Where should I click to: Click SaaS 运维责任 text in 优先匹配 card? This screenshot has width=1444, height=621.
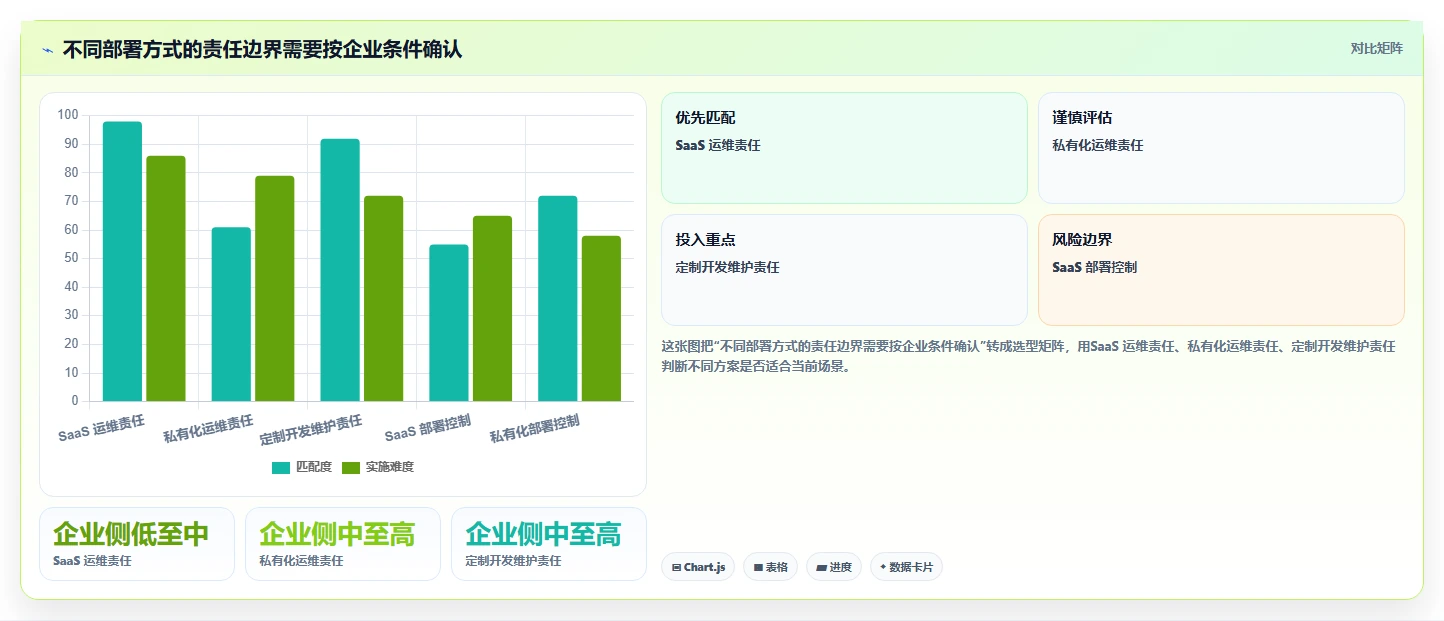(x=718, y=145)
